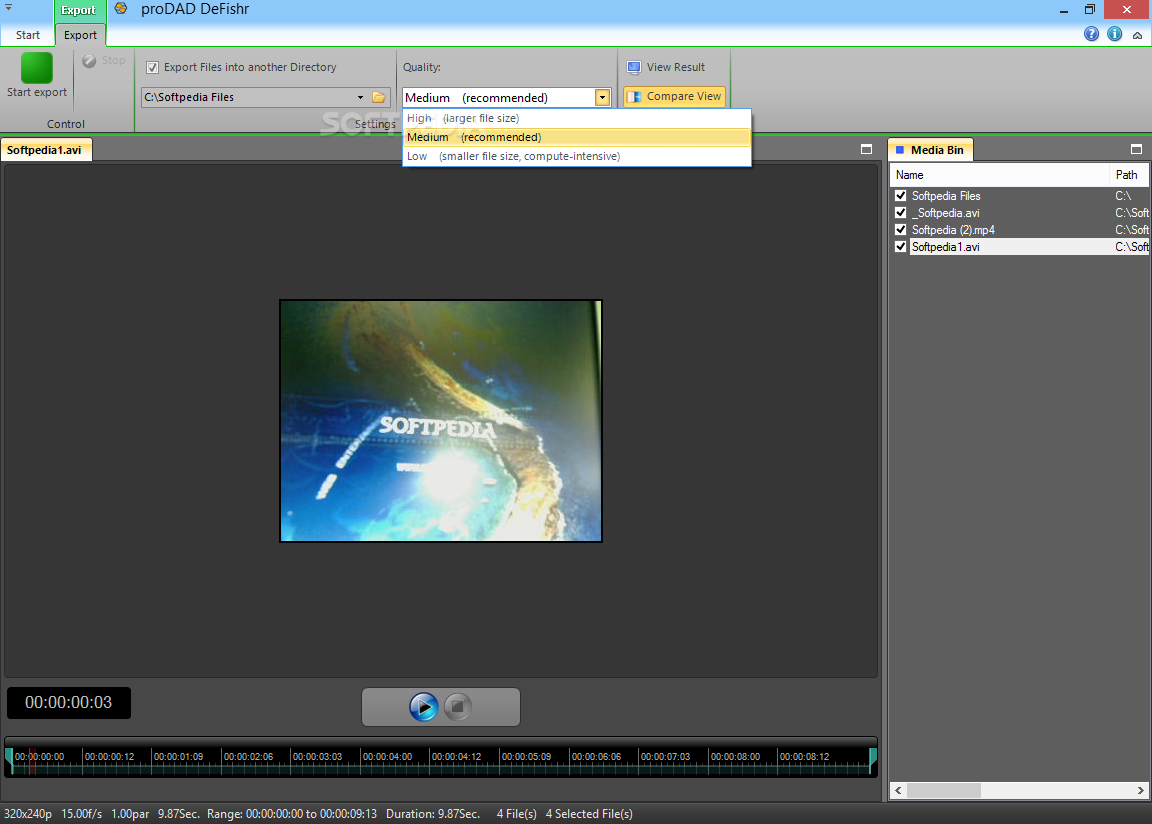The width and height of the screenshot is (1152, 824).
Task: Click the View Result monitor icon
Action: point(634,68)
